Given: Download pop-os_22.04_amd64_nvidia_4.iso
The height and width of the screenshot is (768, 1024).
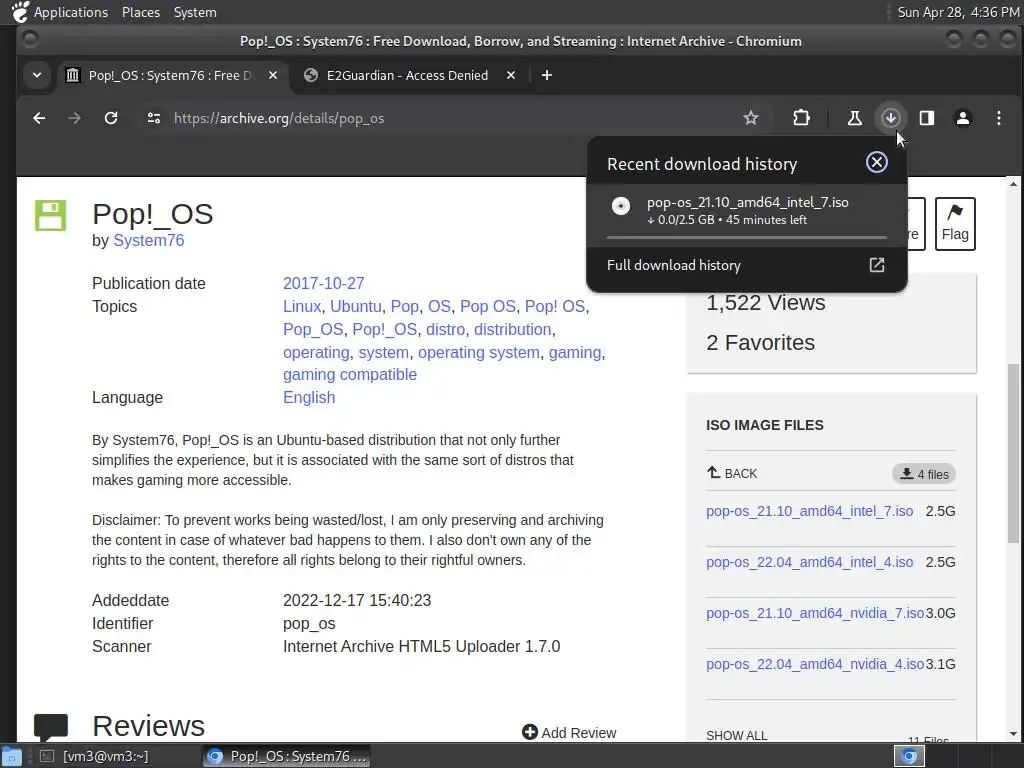Looking at the screenshot, I should click(814, 664).
